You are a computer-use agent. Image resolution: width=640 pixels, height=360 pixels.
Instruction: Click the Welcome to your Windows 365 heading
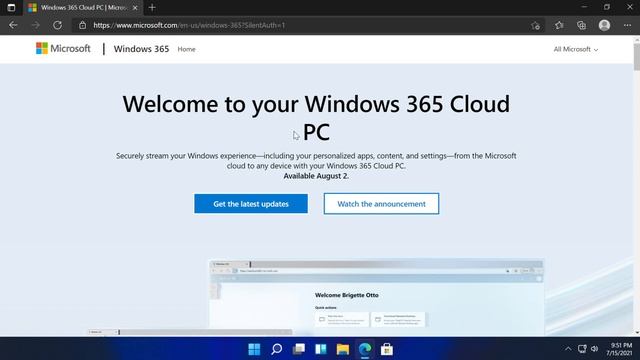316,118
